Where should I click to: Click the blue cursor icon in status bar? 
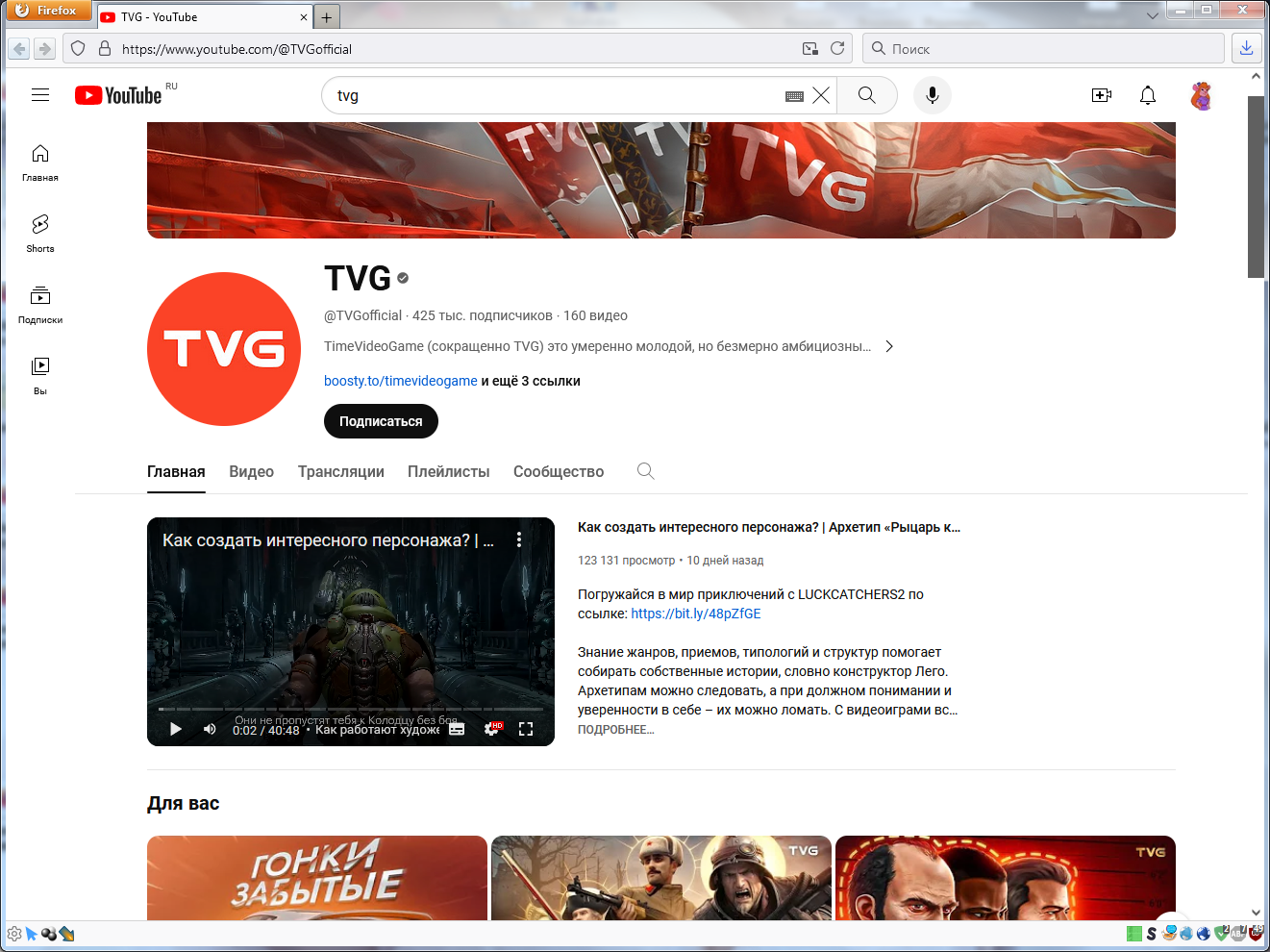point(31,934)
